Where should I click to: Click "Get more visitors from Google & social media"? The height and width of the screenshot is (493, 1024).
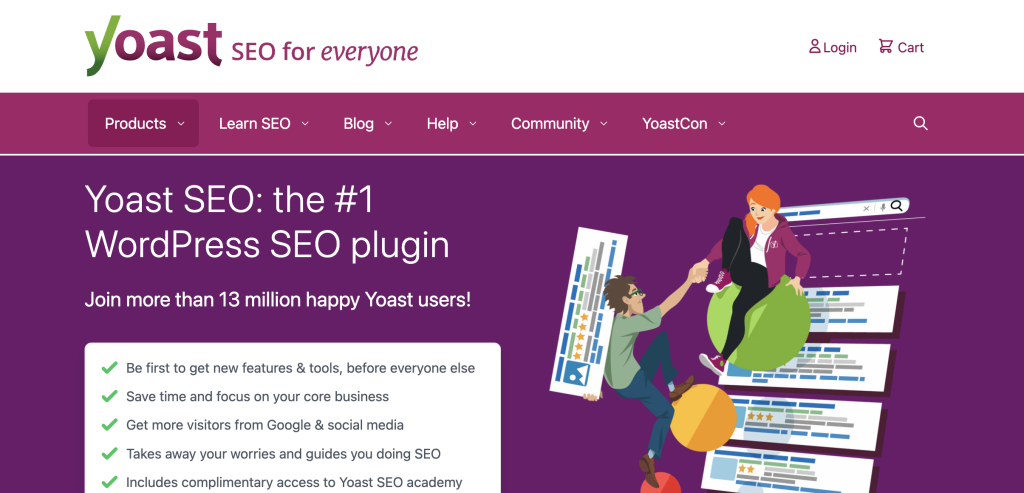(264, 425)
